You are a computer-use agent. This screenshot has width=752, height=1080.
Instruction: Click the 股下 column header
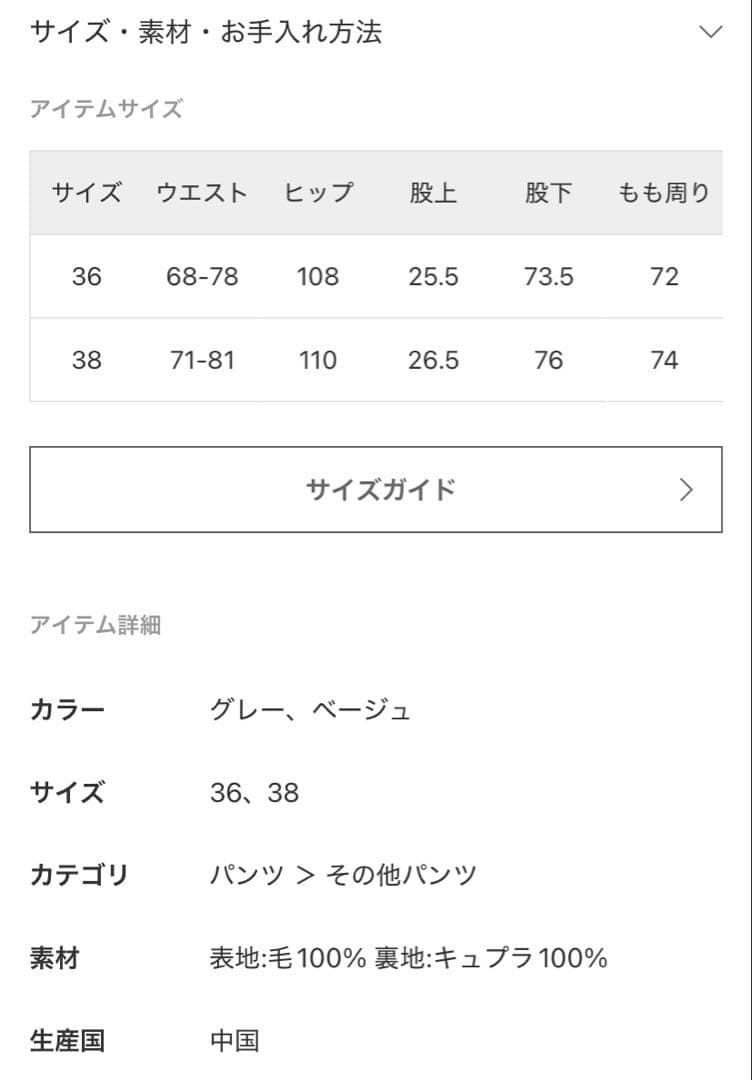click(x=548, y=193)
